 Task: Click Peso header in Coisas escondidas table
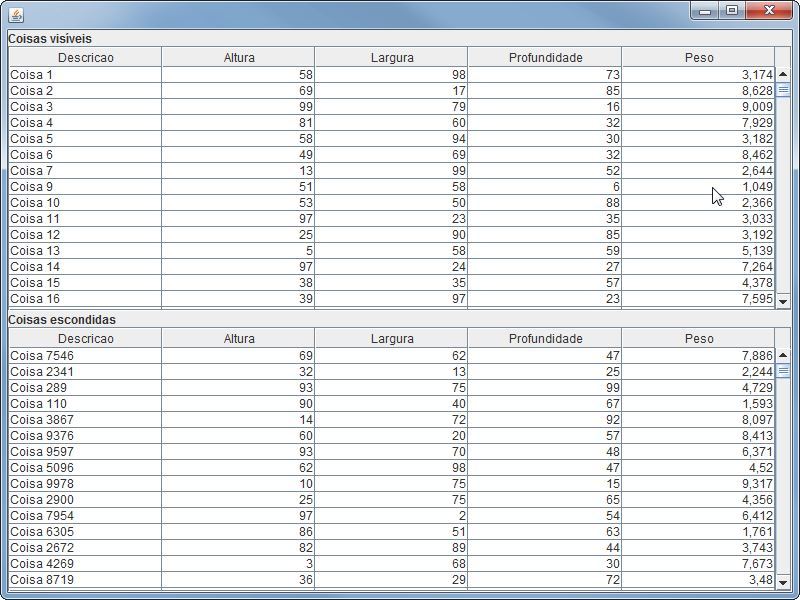coord(698,338)
